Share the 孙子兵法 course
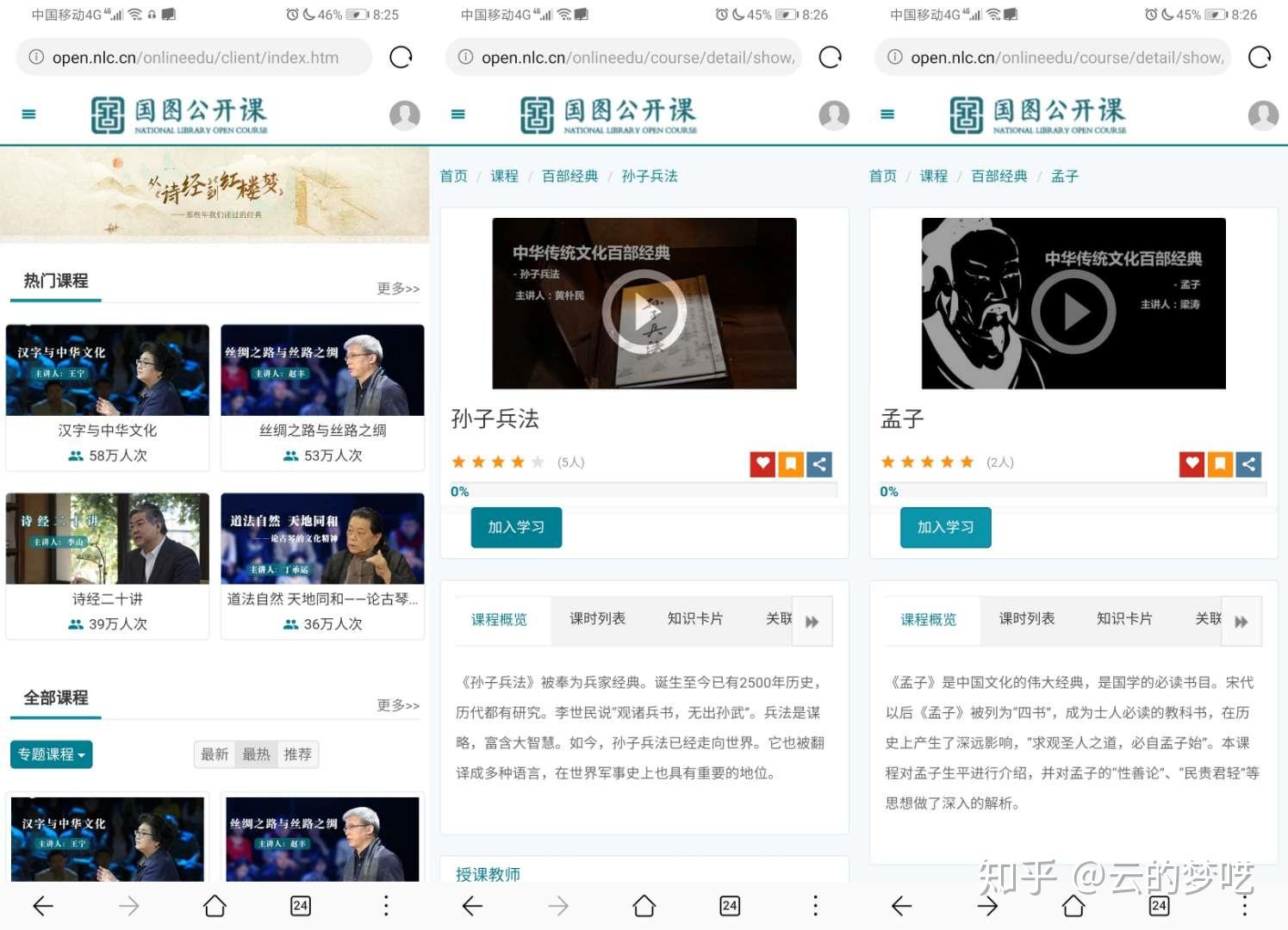This screenshot has height=930, width=1288. tap(818, 463)
